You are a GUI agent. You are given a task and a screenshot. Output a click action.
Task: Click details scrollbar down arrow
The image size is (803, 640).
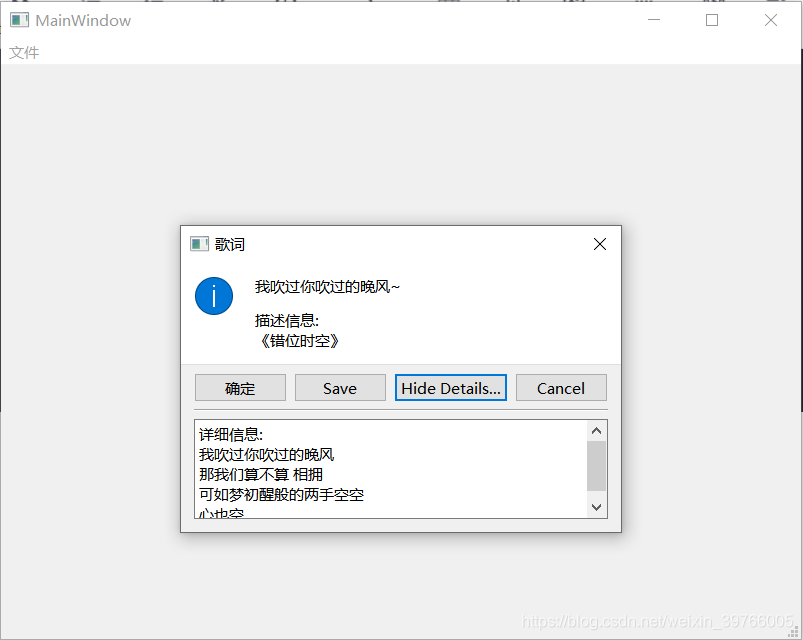pos(596,507)
